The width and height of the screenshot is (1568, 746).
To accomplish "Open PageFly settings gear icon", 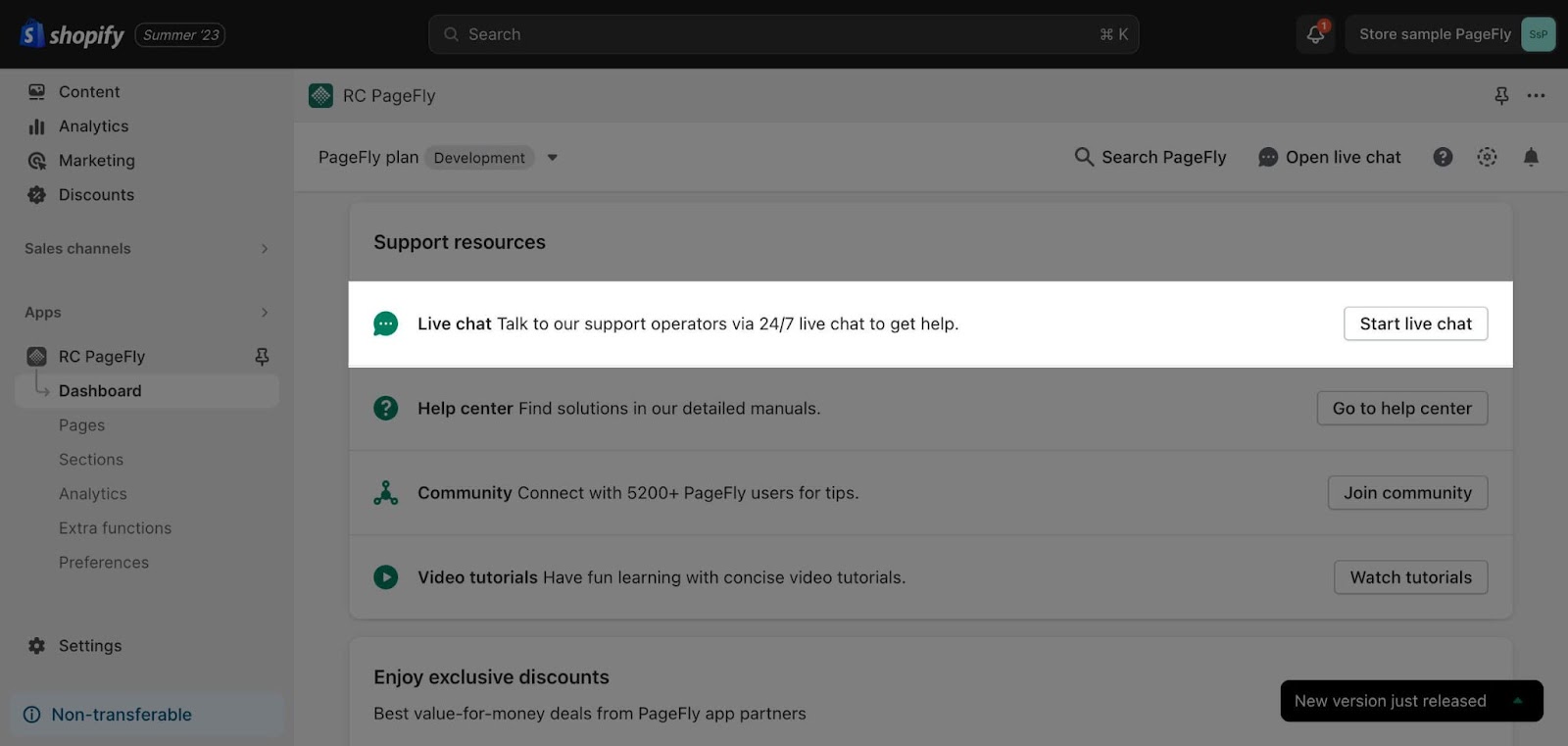I will (1487, 157).
